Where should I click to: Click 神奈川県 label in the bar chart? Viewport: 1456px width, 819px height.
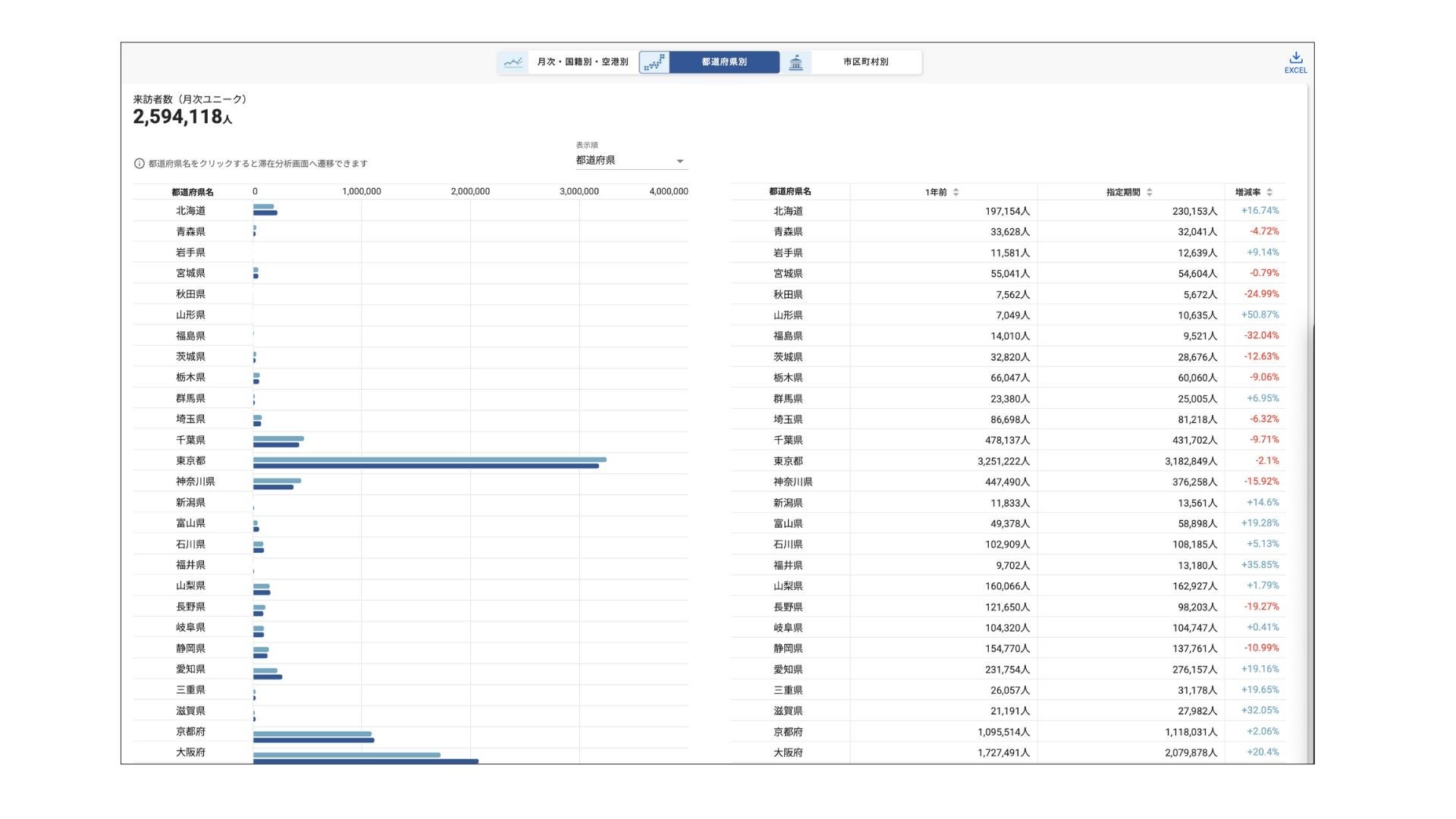point(195,482)
